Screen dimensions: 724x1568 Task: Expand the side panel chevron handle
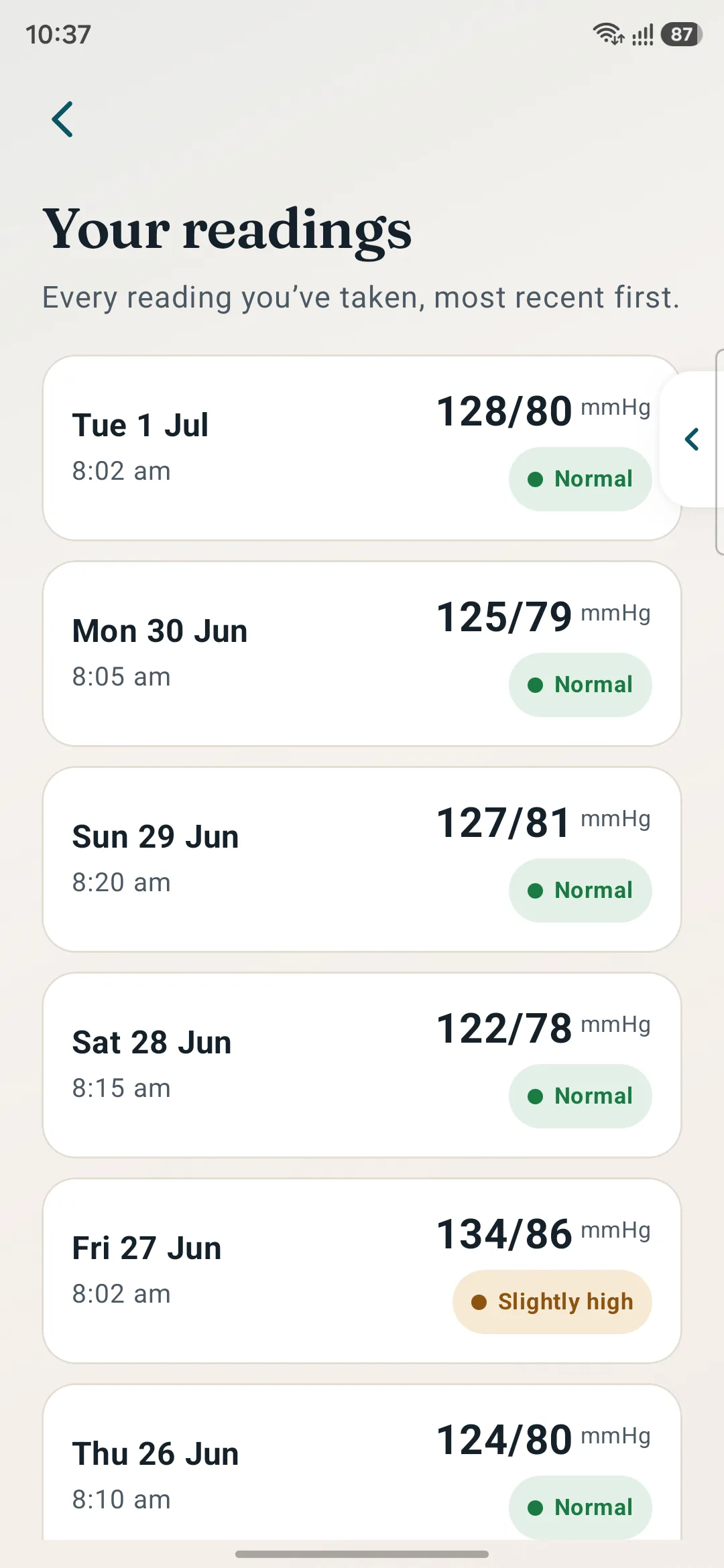tap(692, 440)
